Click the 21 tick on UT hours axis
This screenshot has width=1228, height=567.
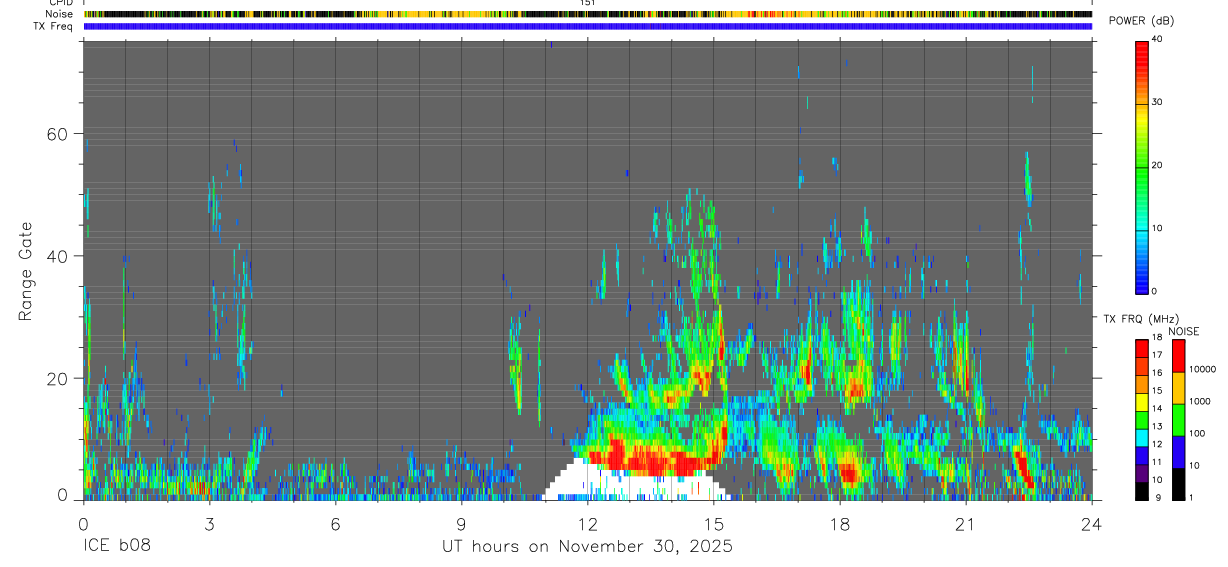[965, 523]
